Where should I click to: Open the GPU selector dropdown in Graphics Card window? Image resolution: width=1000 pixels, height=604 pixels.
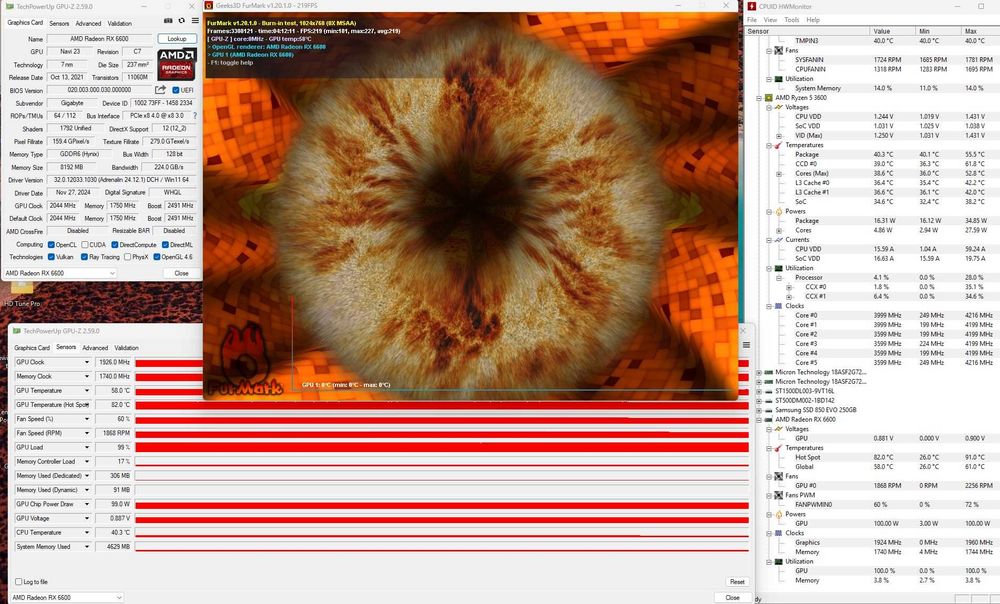(60, 273)
